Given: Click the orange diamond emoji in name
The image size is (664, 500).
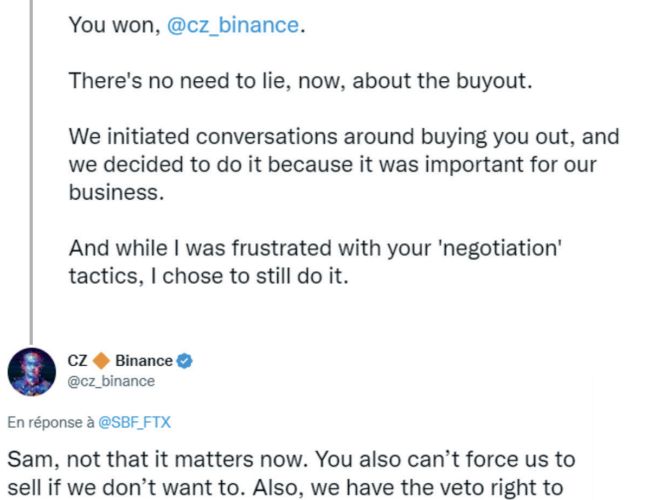Looking at the screenshot, I should click(x=101, y=361).
